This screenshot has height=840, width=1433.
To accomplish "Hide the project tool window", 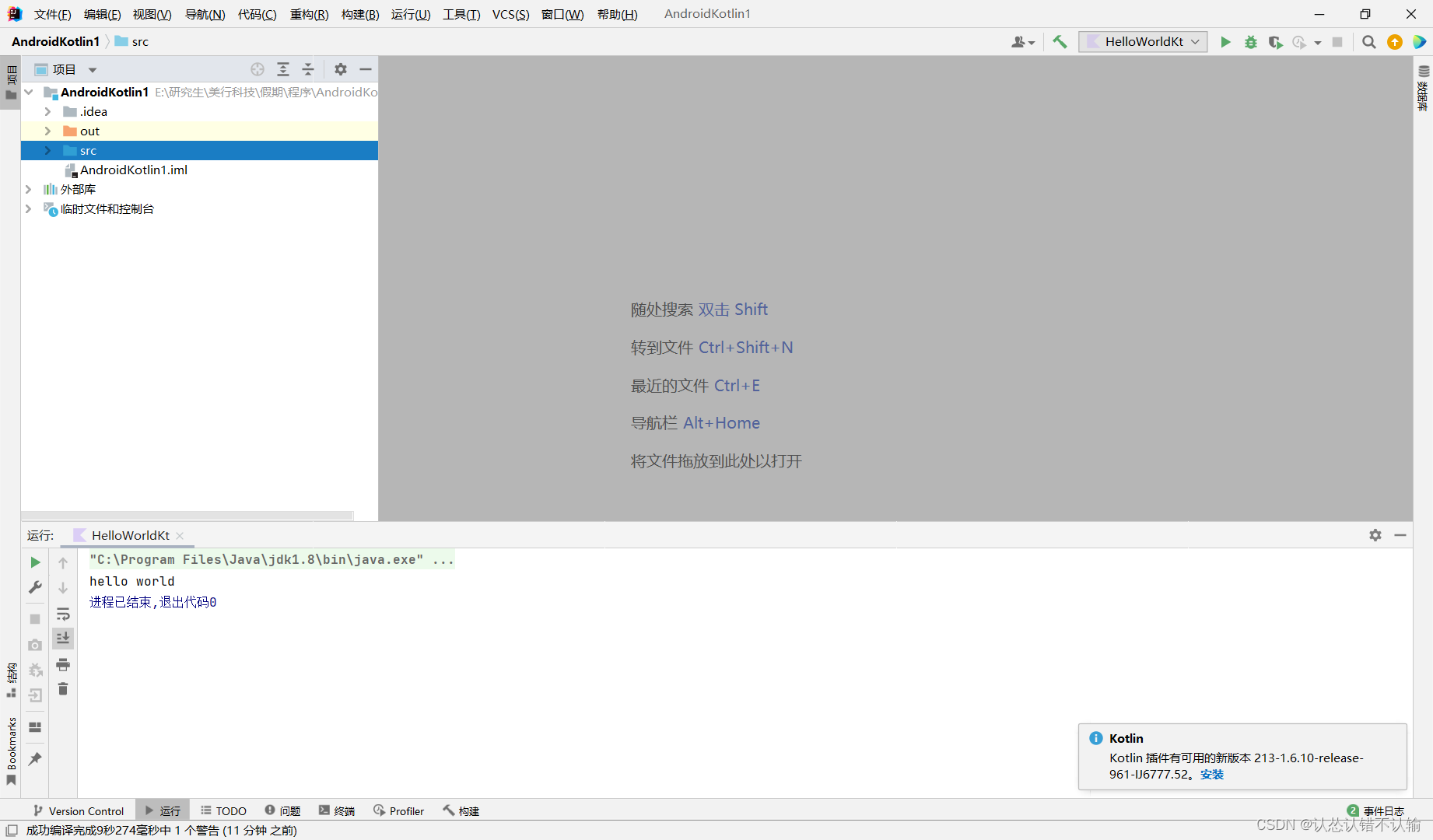I will [x=366, y=69].
